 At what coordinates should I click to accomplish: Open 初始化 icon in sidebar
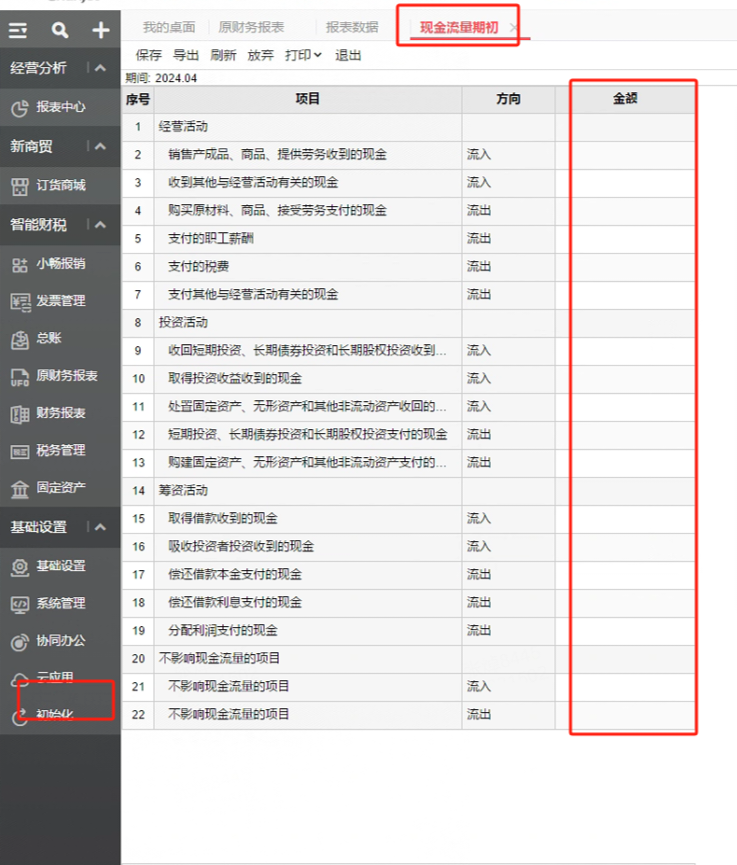pyautogui.click(x=20, y=716)
